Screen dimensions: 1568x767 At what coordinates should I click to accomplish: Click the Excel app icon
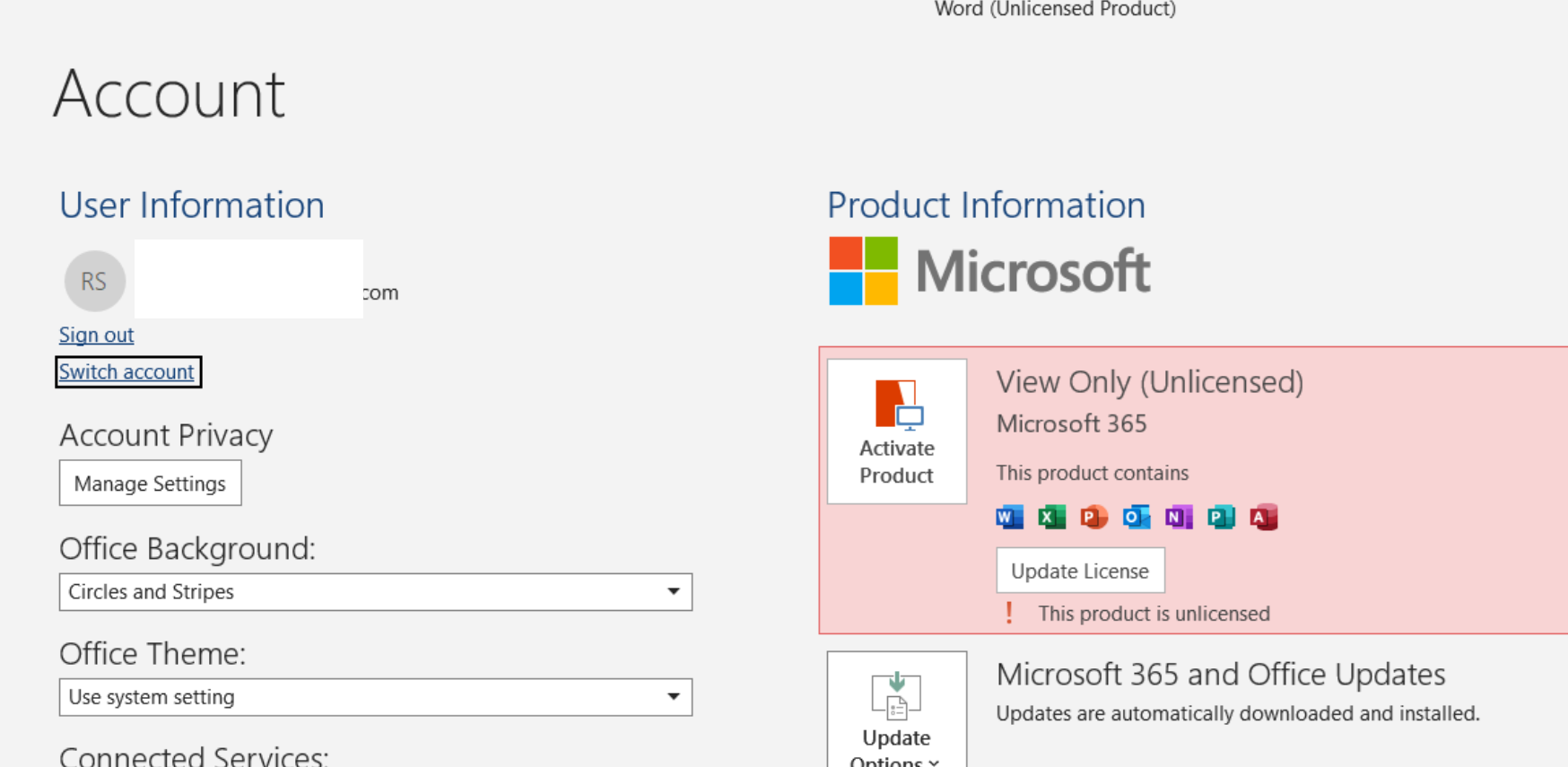(1051, 517)
